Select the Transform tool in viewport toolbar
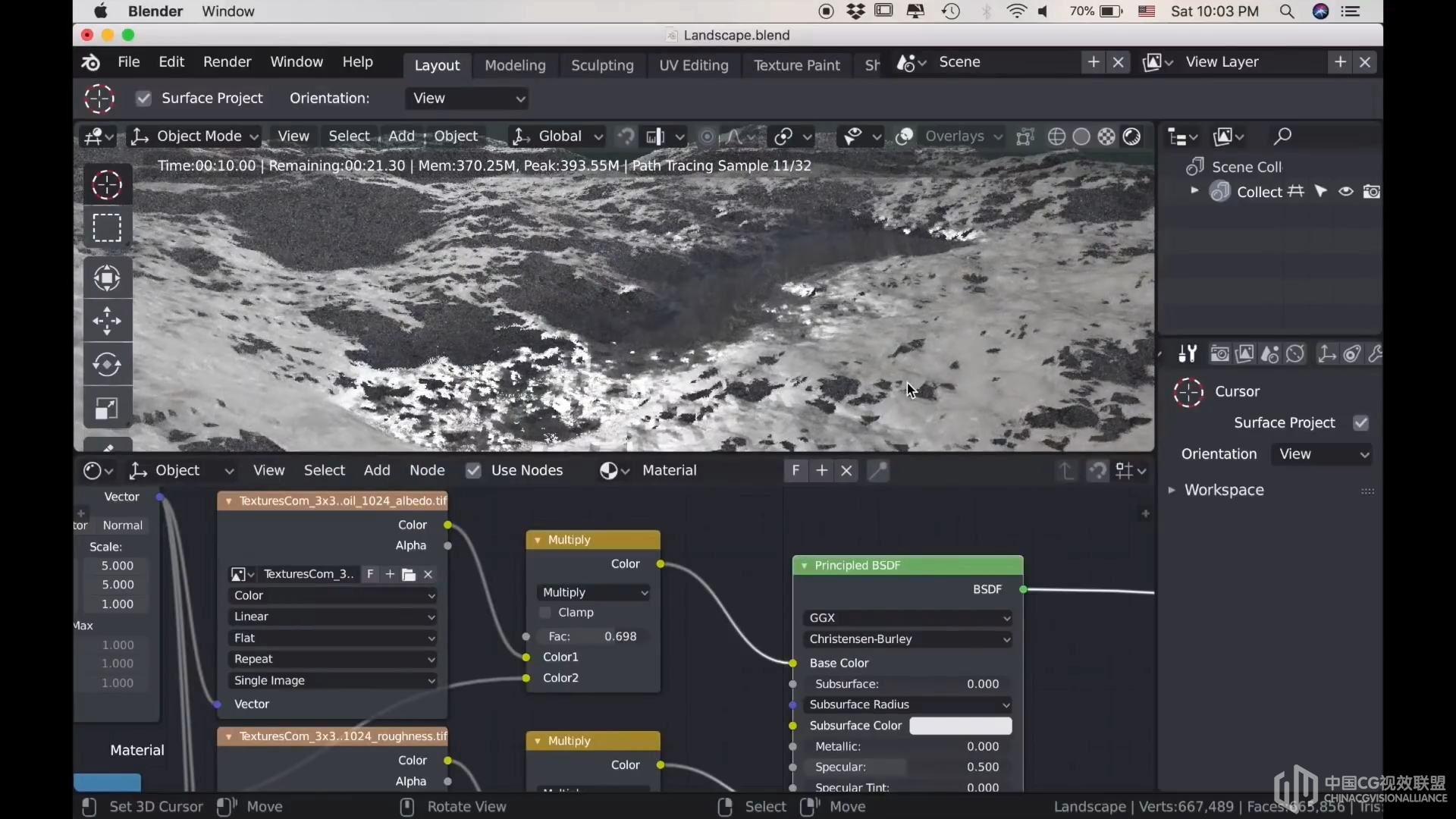The height and width of the screenshot is (819, 1456). [x=107, y=278]
